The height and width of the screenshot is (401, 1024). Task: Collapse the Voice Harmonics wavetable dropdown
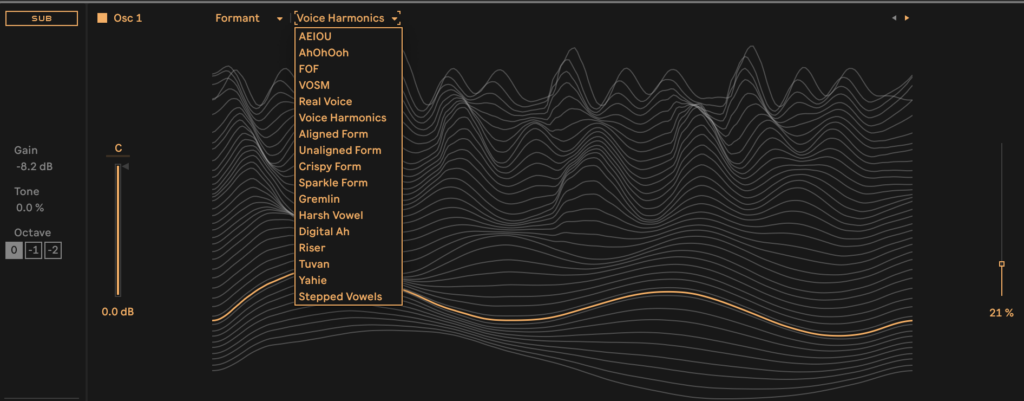[x=347, y=18]
